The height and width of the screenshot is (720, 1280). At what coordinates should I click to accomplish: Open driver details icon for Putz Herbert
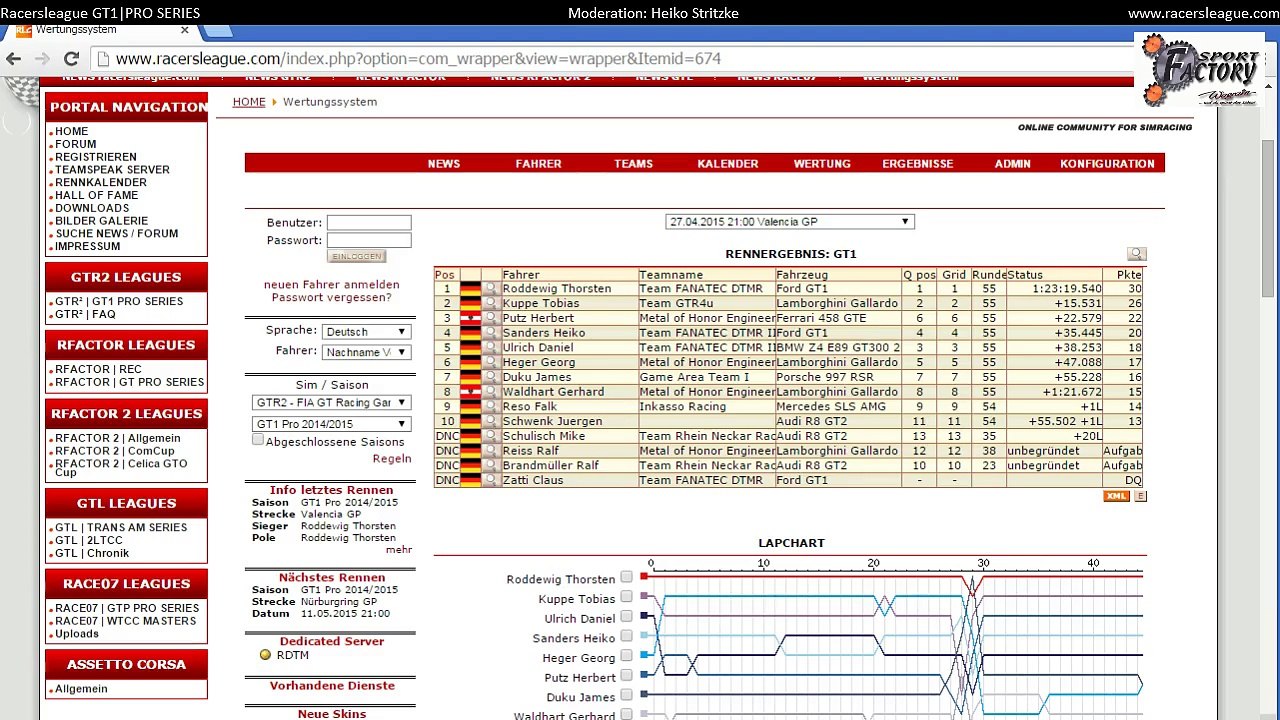tap(490, 318)
